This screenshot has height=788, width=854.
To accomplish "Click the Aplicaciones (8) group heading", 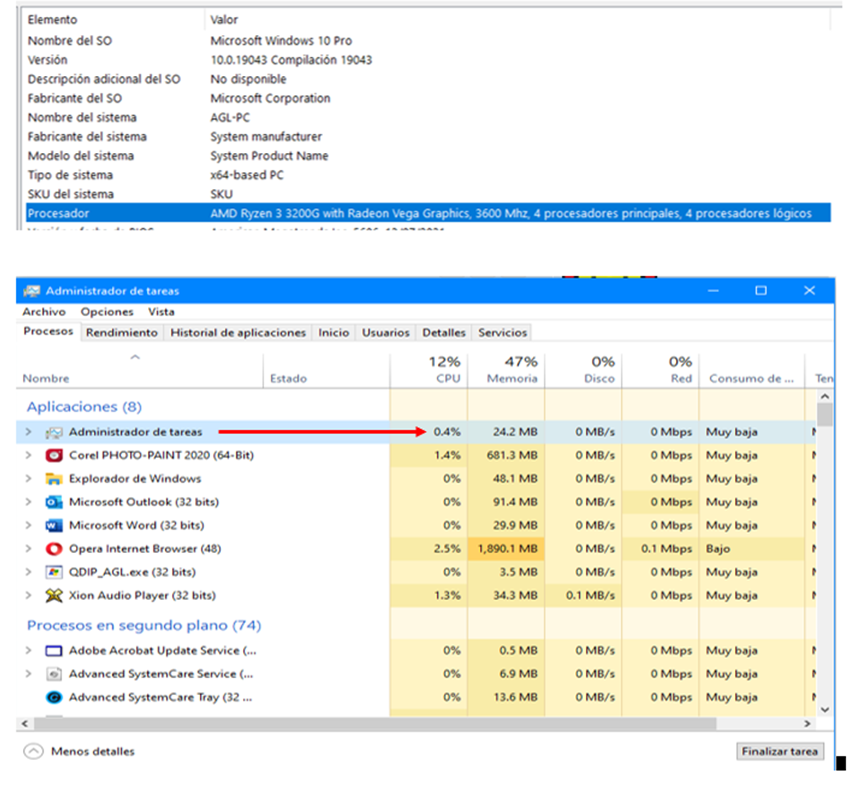I will click(84, 407).
